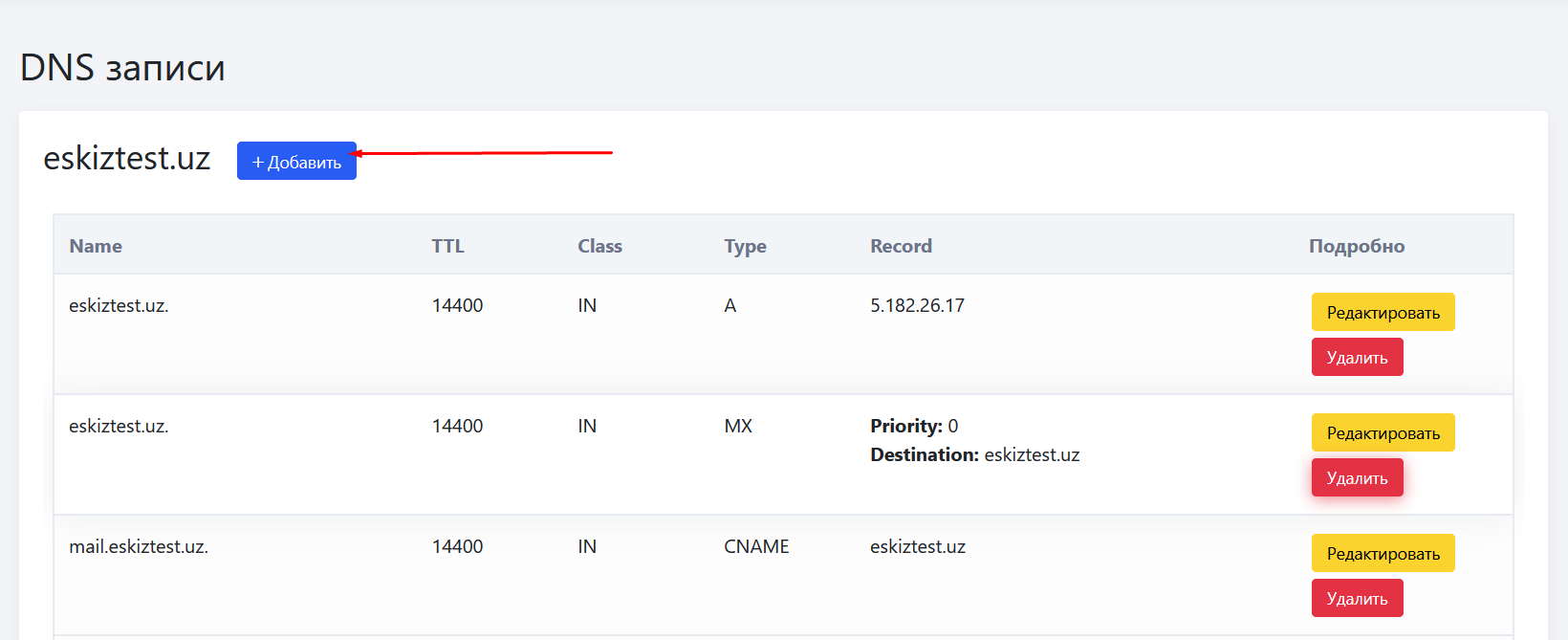
Task: Click the DNS записи page title
Action: click(x=122, y=68)
